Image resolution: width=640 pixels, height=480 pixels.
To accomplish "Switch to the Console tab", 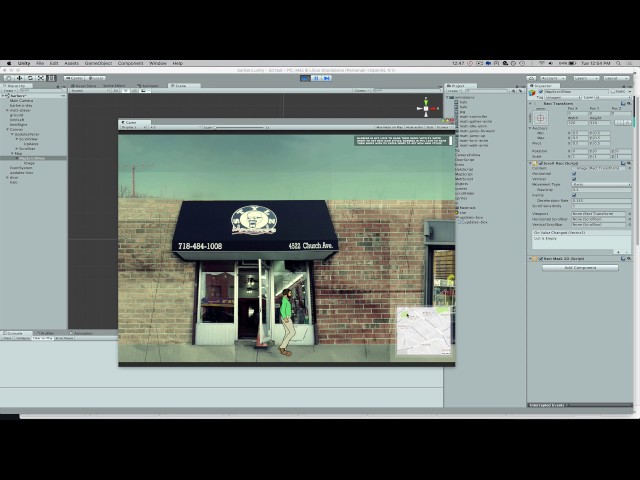I will tap(15, 333).
